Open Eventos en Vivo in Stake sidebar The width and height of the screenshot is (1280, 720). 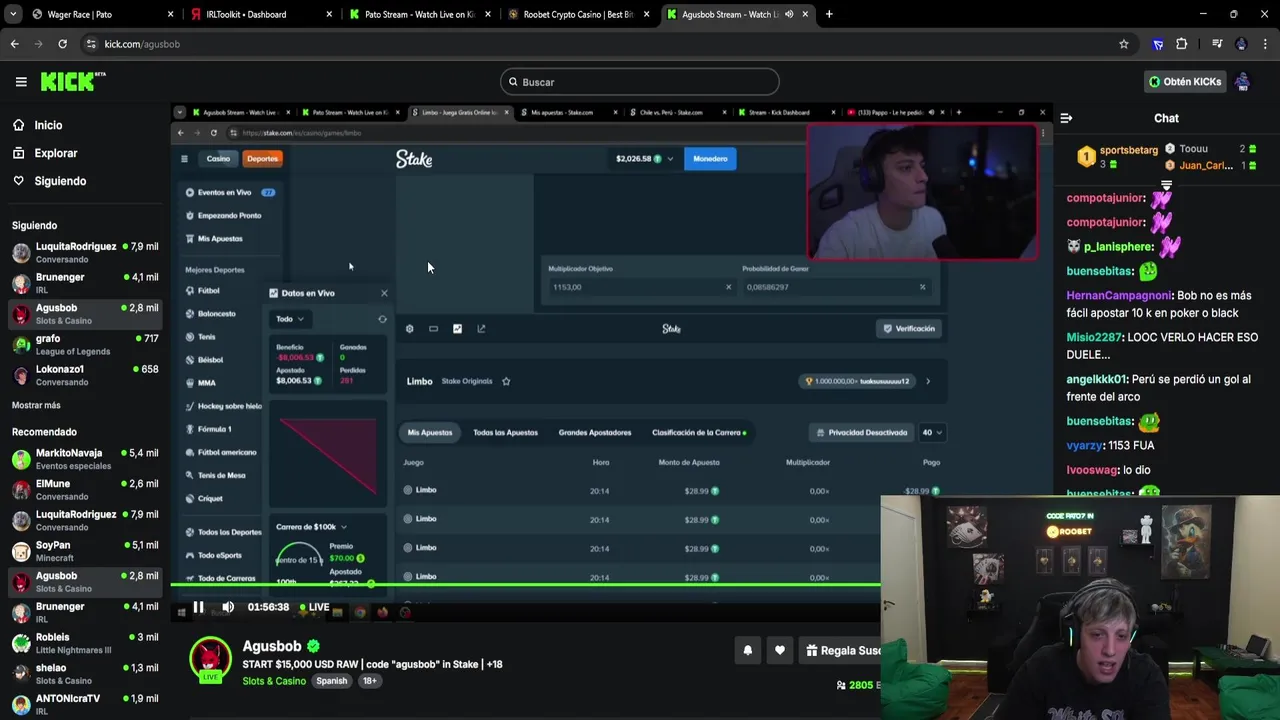pos(230,192)
